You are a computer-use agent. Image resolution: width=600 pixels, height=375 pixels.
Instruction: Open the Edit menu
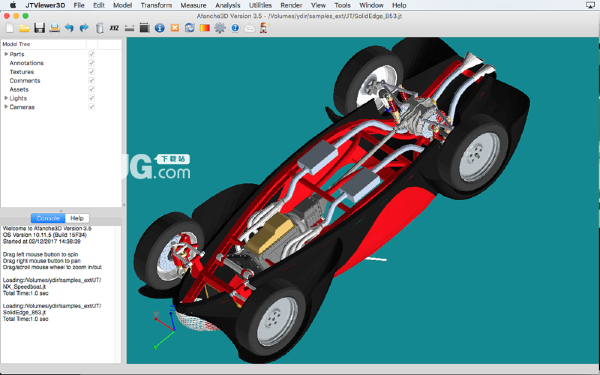click(99, 5)
